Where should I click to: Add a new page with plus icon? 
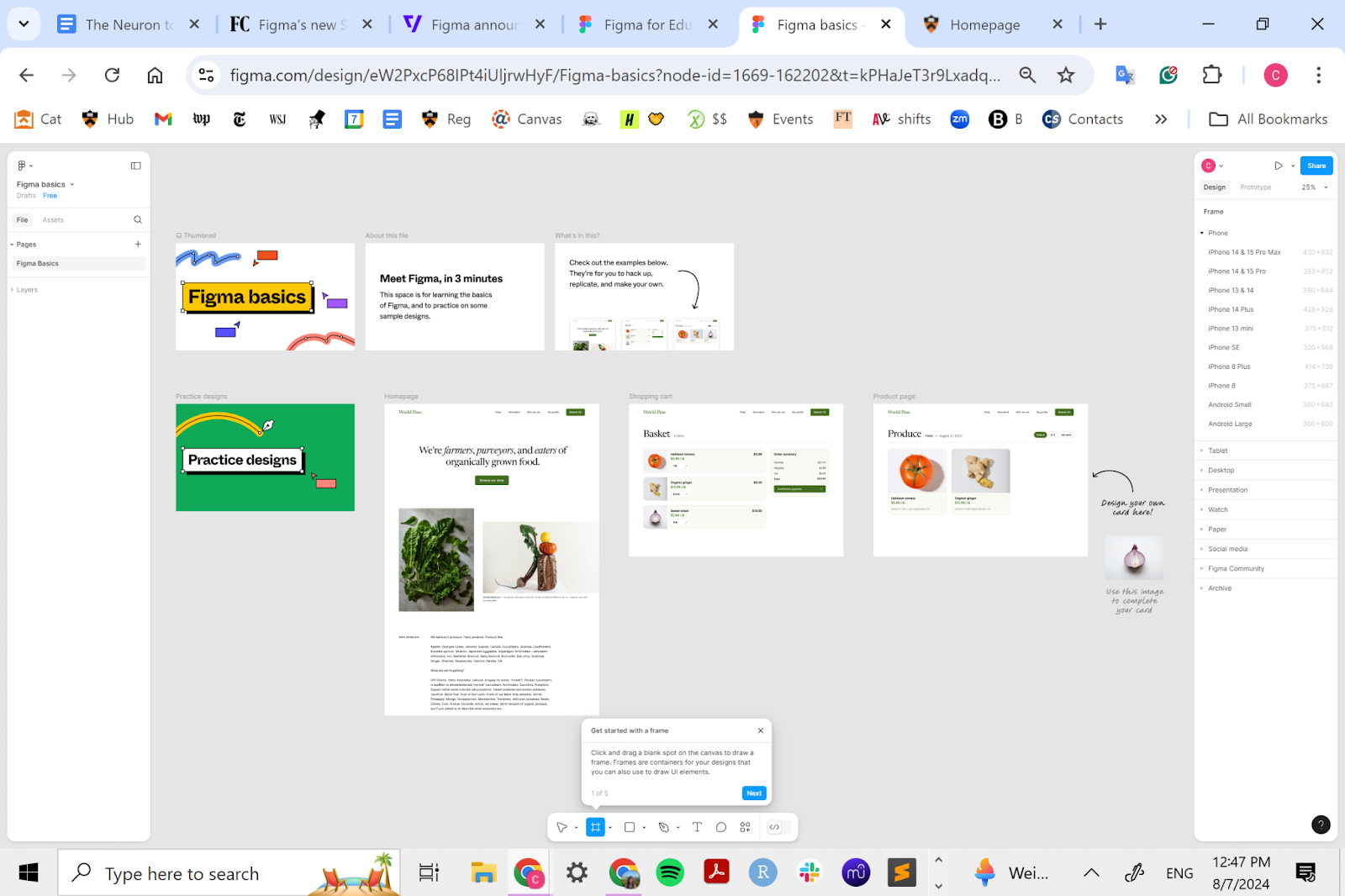138,244
